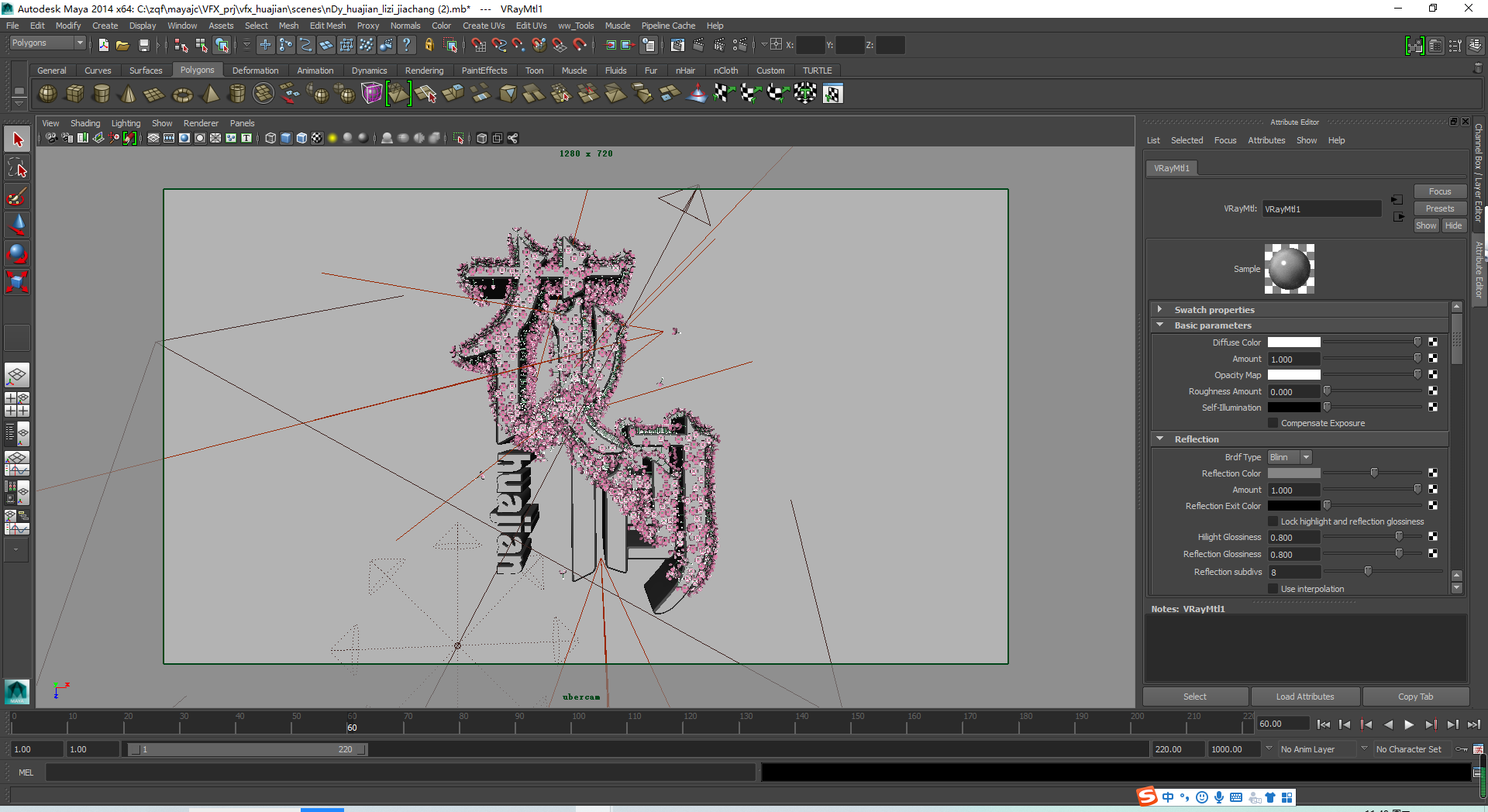The width and height of the screenshot is (1488, 812).
Task: Toggle use all lights yellow sphere
Action: pos(332,139)
